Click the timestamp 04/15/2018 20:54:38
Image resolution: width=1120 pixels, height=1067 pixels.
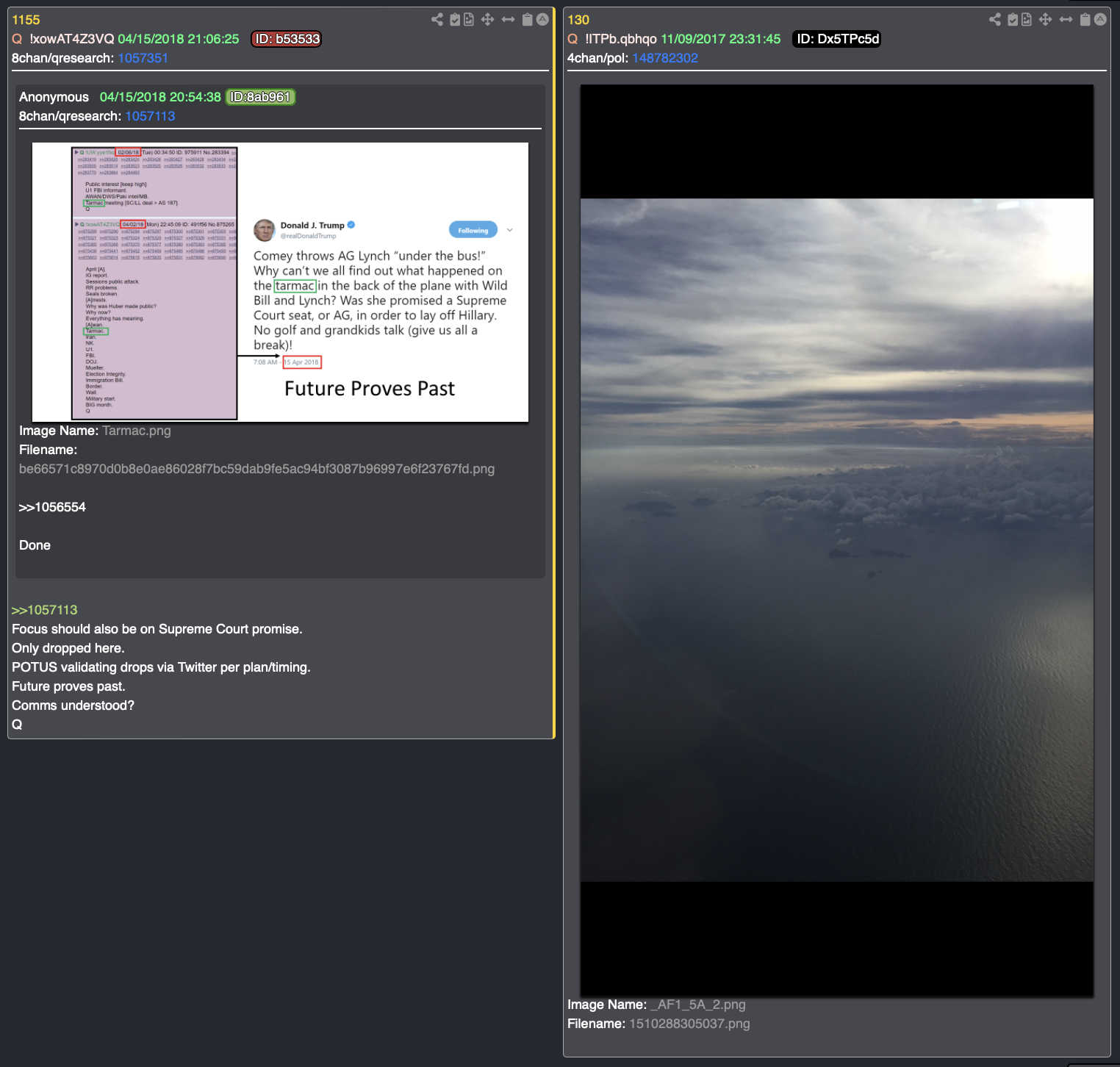pyautogui.click(x=160, y=97)
